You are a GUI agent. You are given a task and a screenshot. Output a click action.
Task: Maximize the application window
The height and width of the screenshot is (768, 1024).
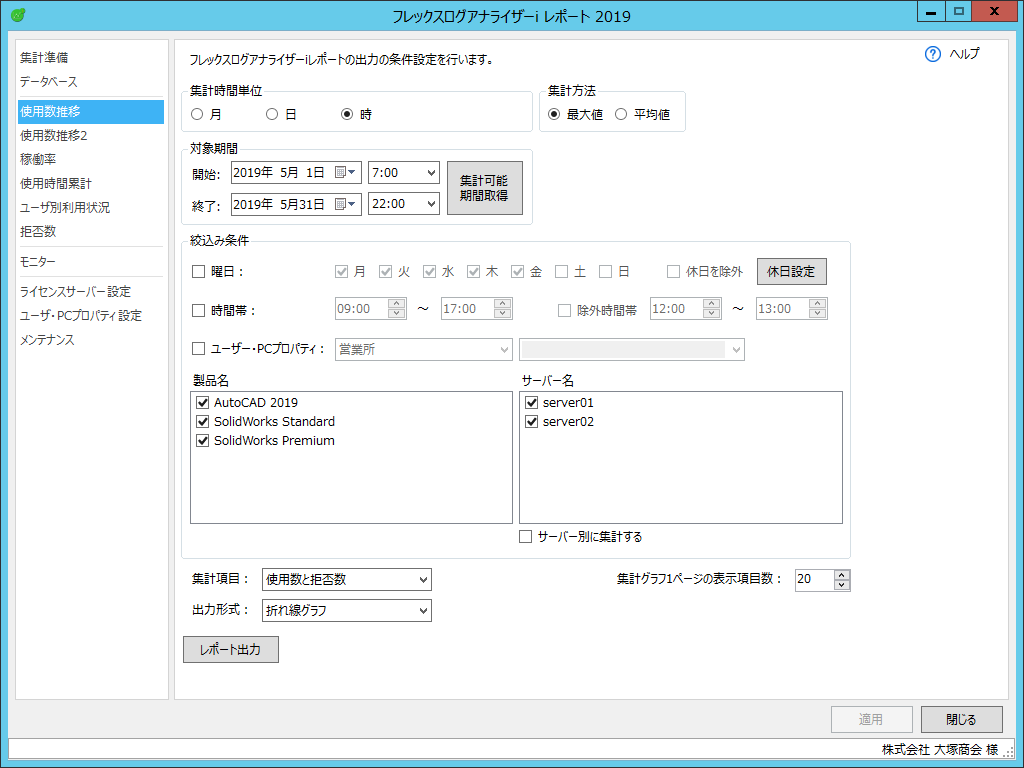(959, 11)
